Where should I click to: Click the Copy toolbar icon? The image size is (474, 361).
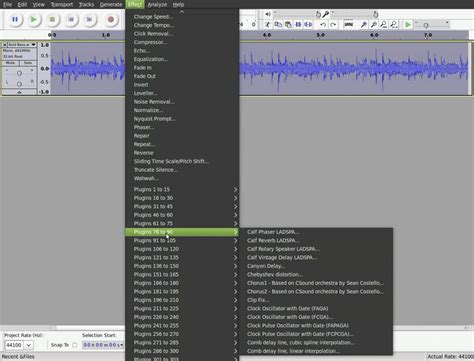click(x=278, y=24)
